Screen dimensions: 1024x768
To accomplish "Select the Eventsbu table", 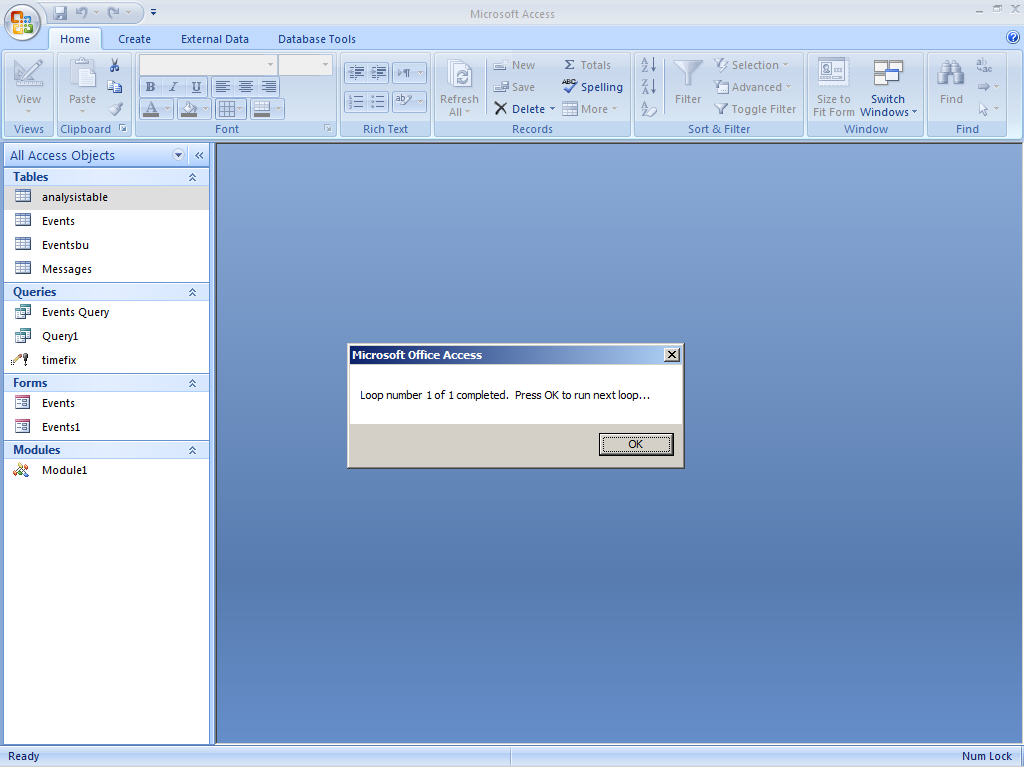I will [106, 245].
